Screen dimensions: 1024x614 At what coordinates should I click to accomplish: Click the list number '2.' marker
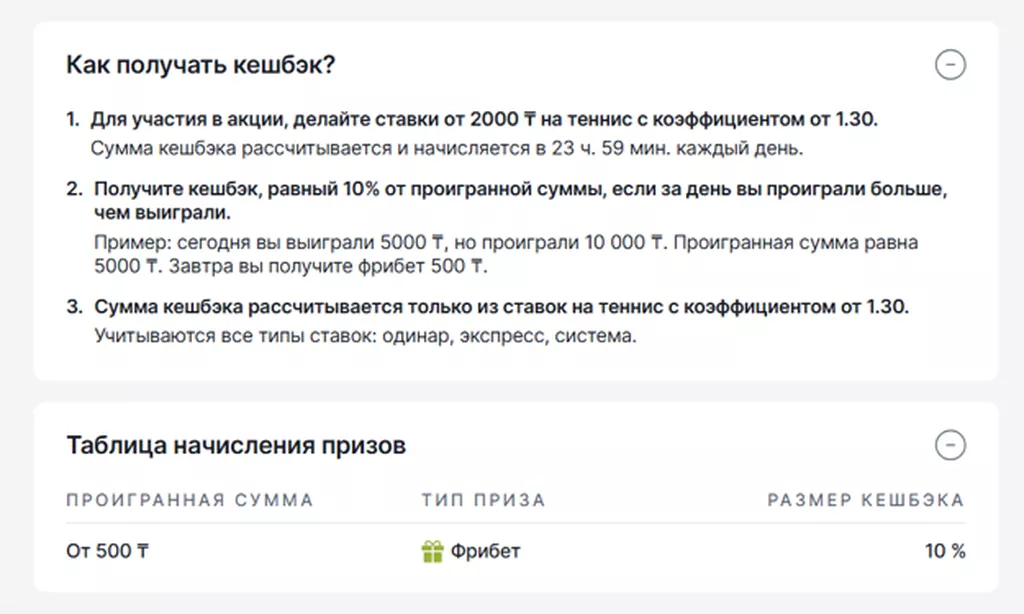(74, 189)
